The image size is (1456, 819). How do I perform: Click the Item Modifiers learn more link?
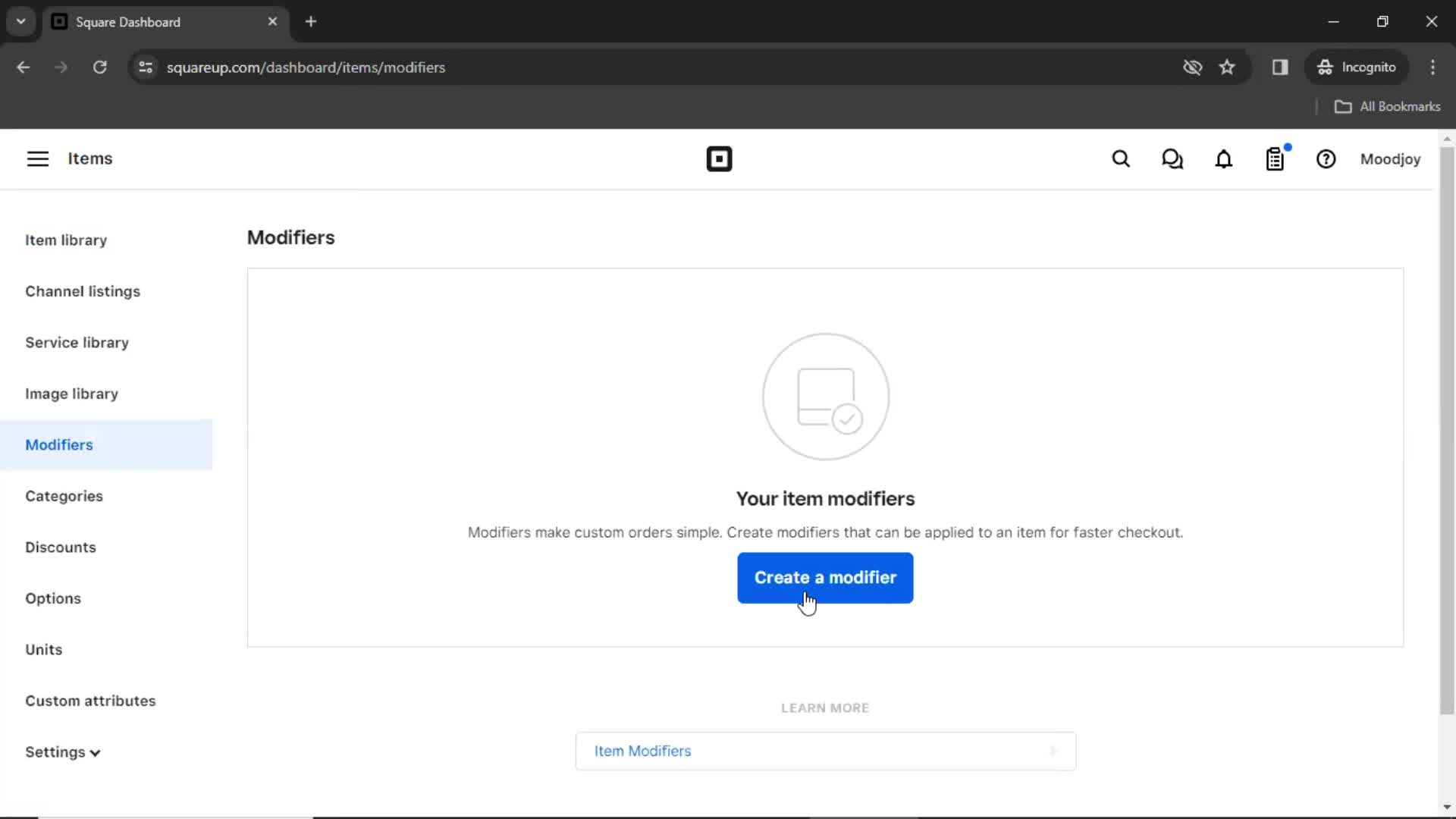tap(825, 751)
